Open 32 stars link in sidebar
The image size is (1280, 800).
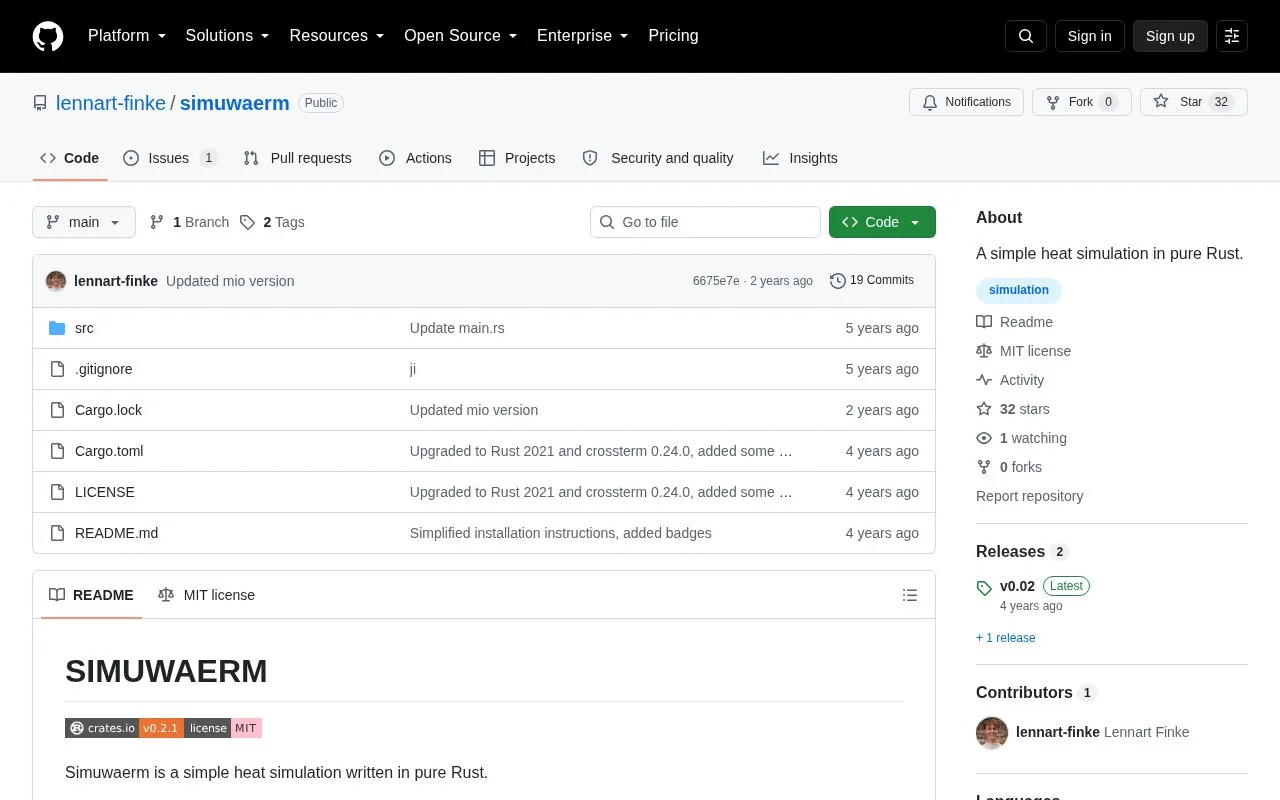pos(1013,409)
